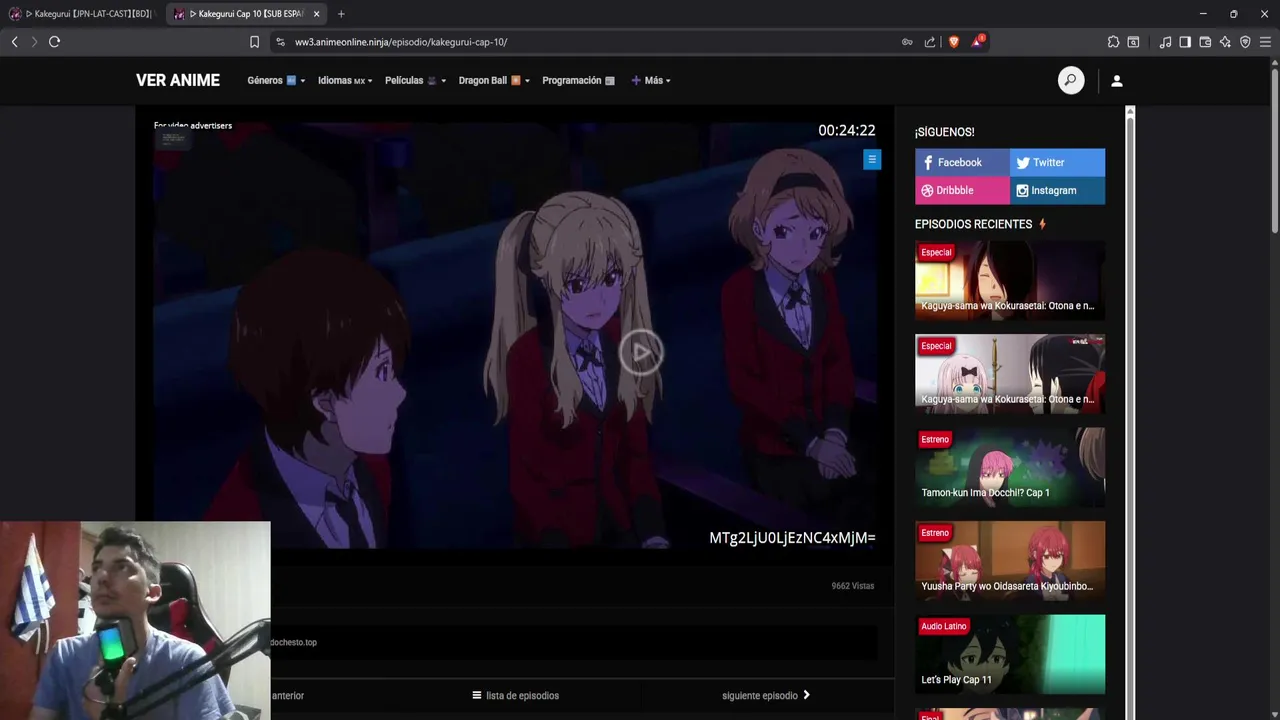The image size is (1280, 720).
Task: Go to siguiente episodio
Action: pos(766,696)
